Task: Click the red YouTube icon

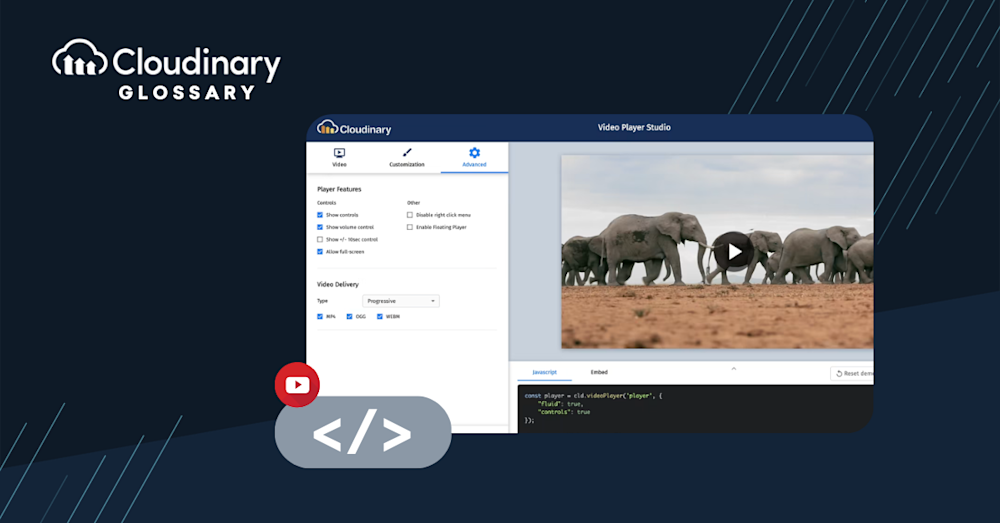Action: (297, 385)
